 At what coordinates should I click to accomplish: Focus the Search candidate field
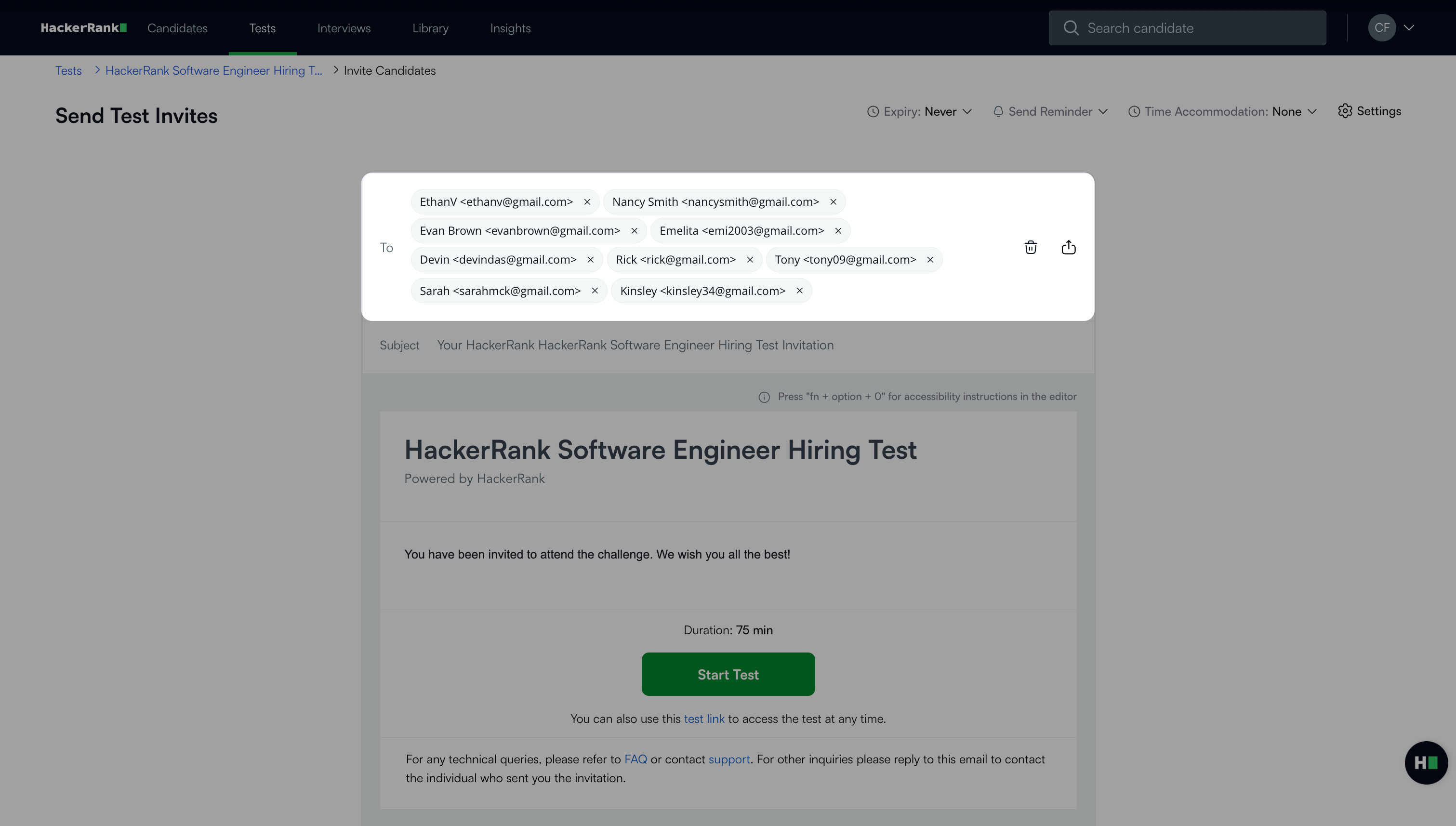pos(1197,28)
